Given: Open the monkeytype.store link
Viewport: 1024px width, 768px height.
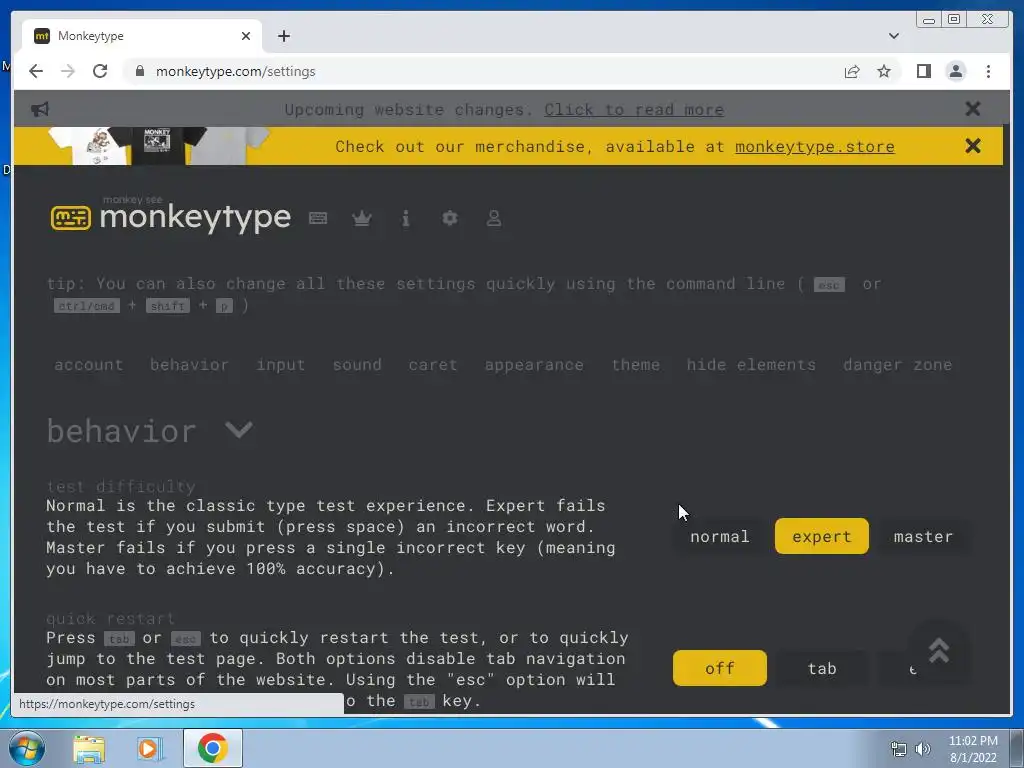Looking at the screenshot, I should (814, 146).
